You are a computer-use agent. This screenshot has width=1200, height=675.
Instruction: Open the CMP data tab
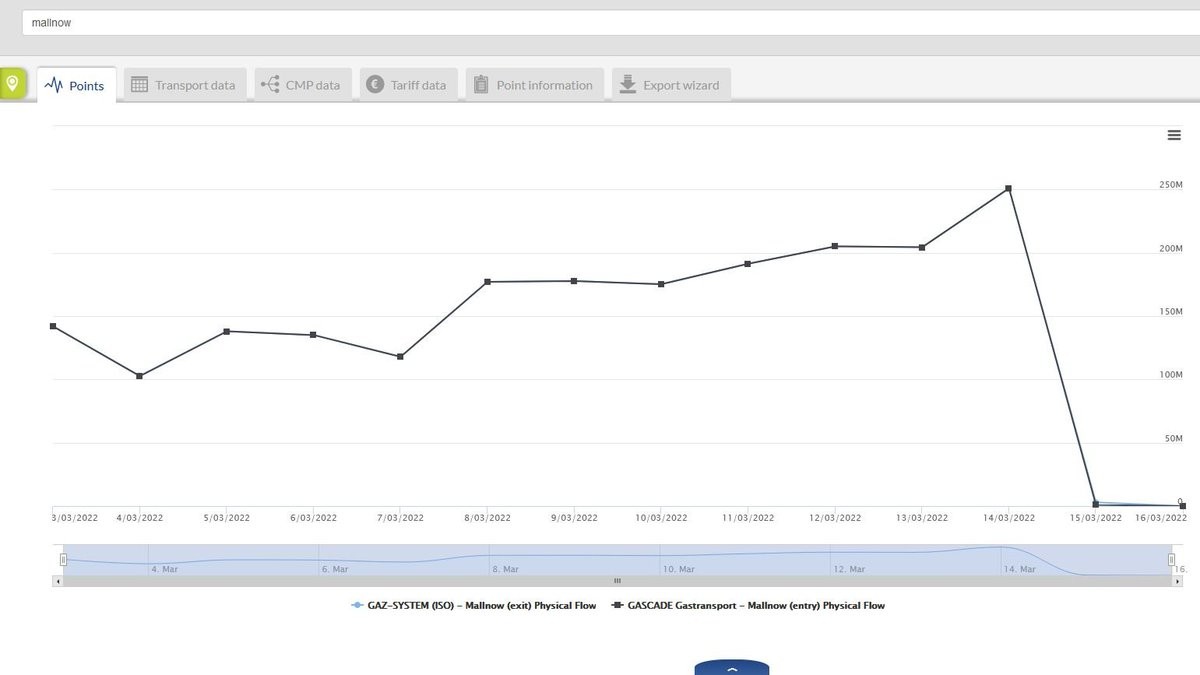(x=302, y=85)
